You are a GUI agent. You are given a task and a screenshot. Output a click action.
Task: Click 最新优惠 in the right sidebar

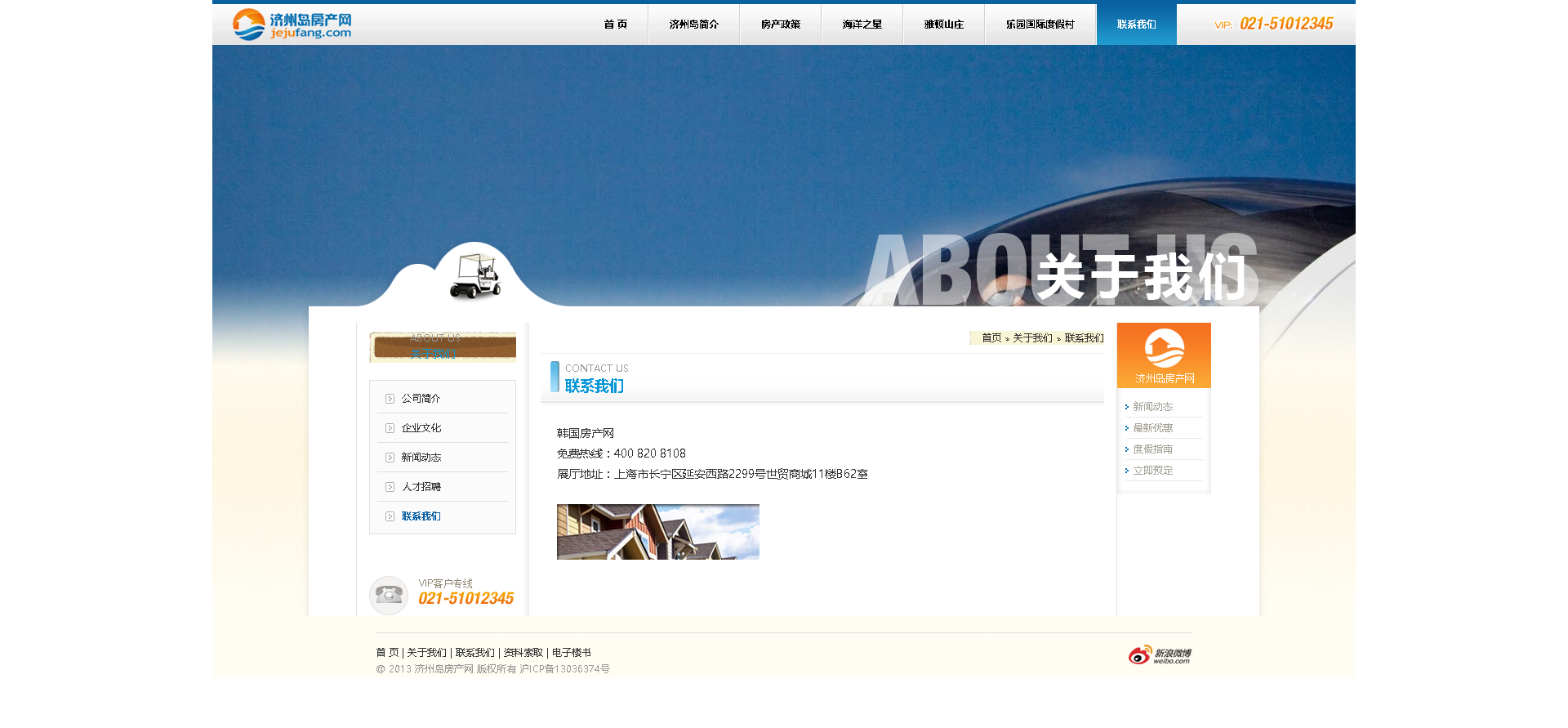coord(1152,428)
